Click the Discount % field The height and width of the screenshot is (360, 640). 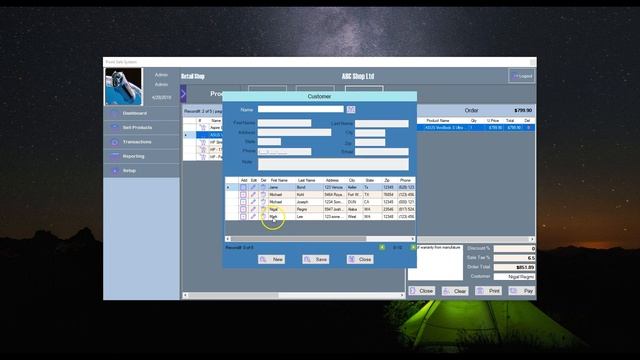(x=514, y=249)
